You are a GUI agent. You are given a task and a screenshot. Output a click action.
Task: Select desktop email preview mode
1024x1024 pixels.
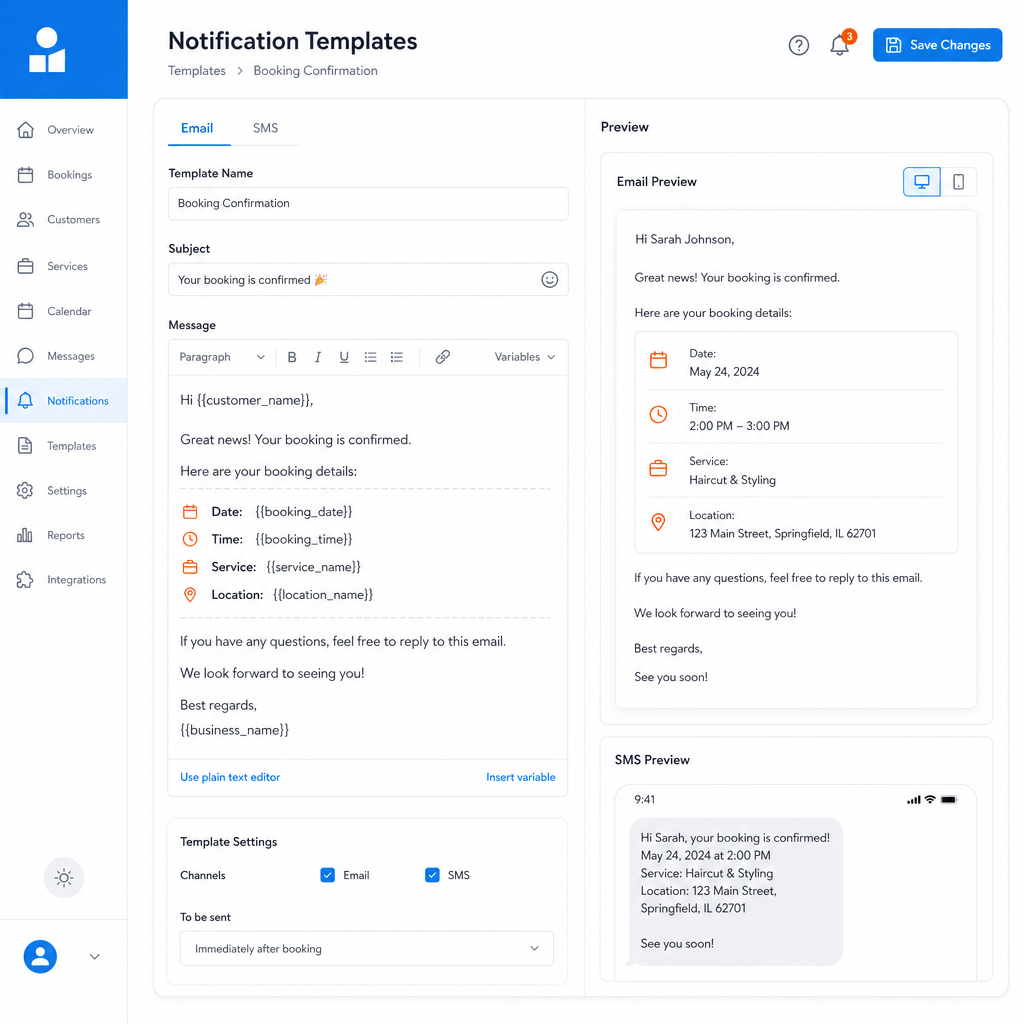[x=921, y=182]
